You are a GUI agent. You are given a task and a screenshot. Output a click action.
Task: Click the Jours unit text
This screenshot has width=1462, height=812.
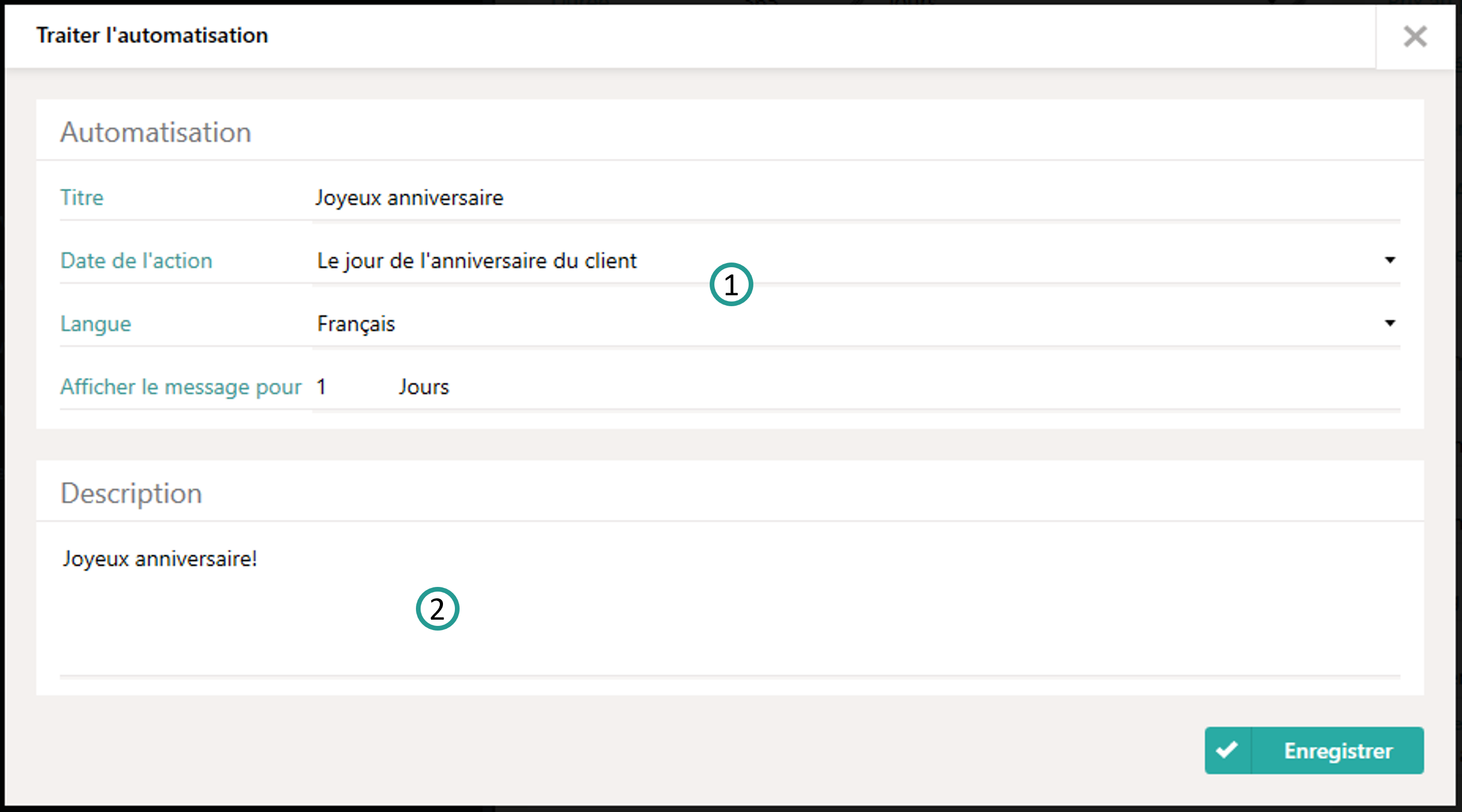(x=423, y=387)
